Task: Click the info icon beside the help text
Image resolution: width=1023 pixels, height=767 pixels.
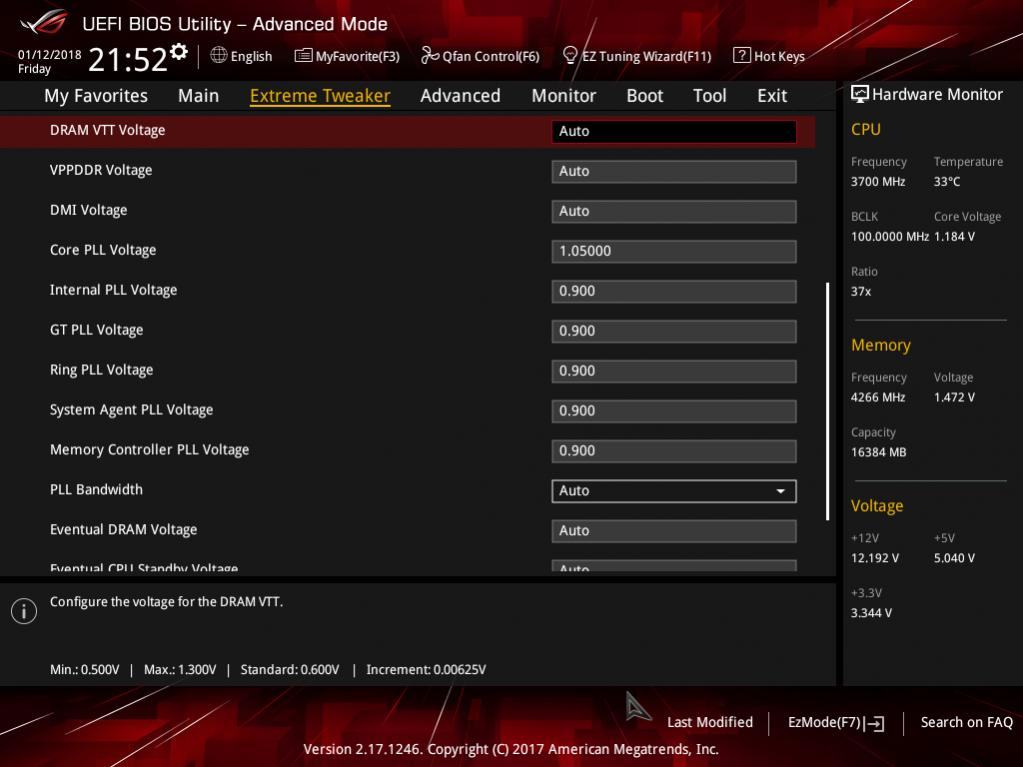Action: tap(24, 610)
